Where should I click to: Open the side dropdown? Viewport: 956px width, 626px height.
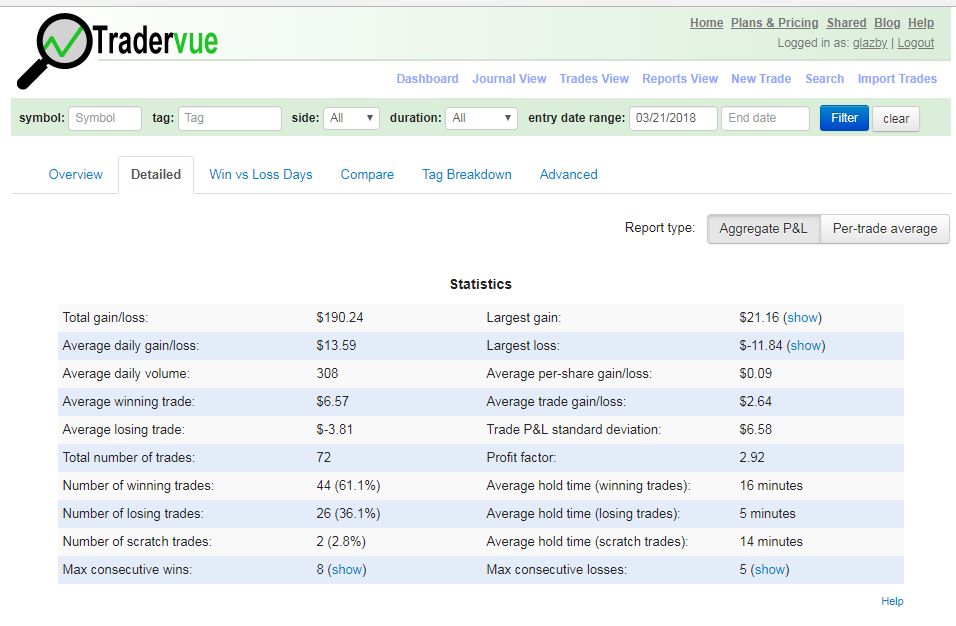351,118
